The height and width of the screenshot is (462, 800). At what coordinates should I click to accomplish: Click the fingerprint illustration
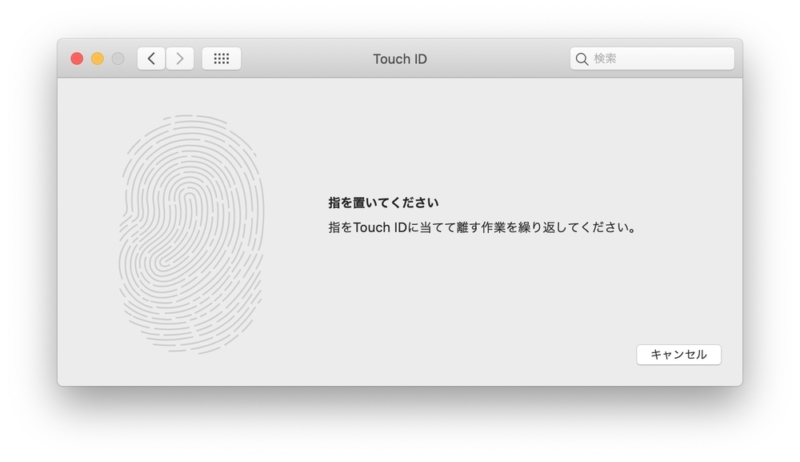(191, 234)
